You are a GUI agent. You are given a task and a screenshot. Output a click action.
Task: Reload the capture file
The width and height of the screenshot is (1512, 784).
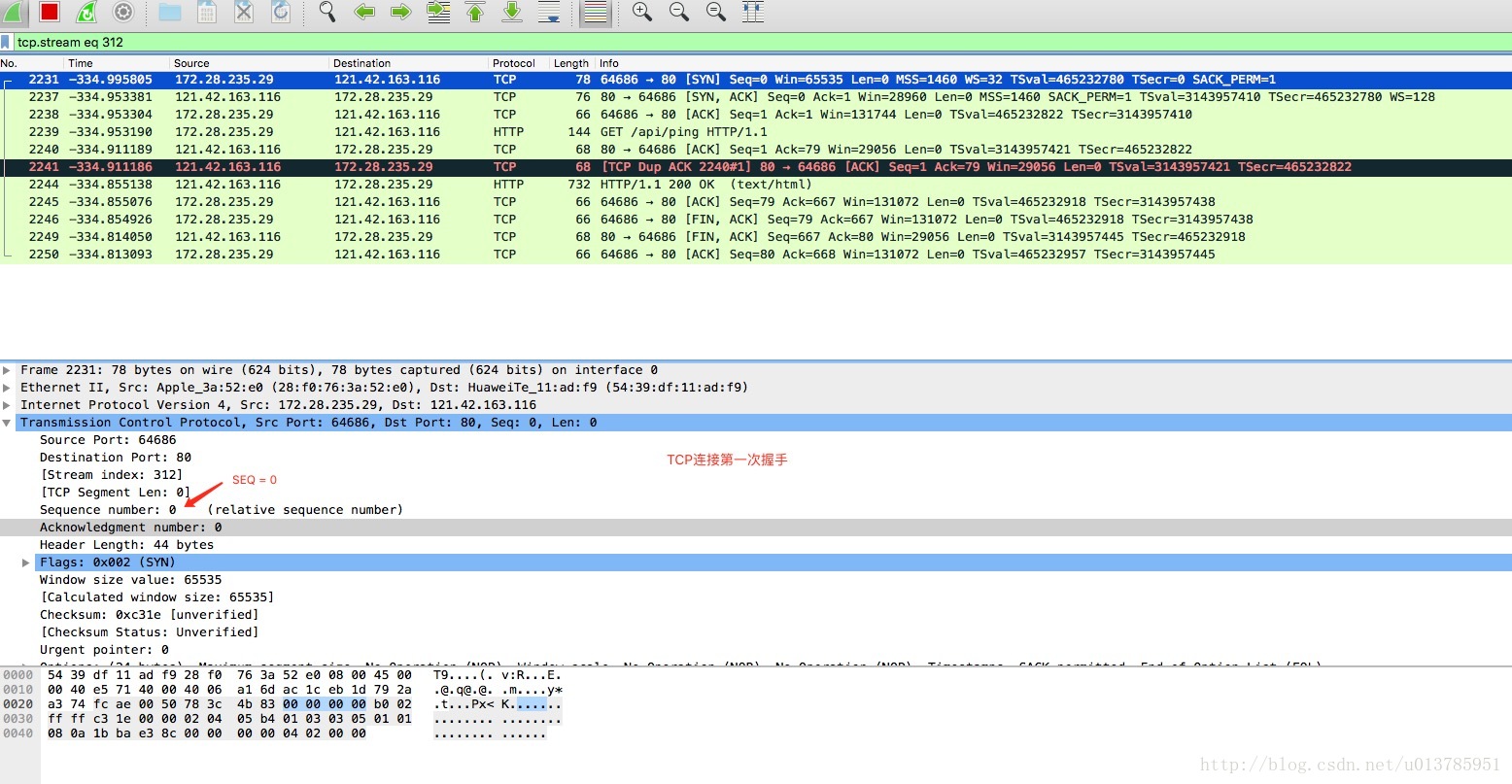point(281,12)
